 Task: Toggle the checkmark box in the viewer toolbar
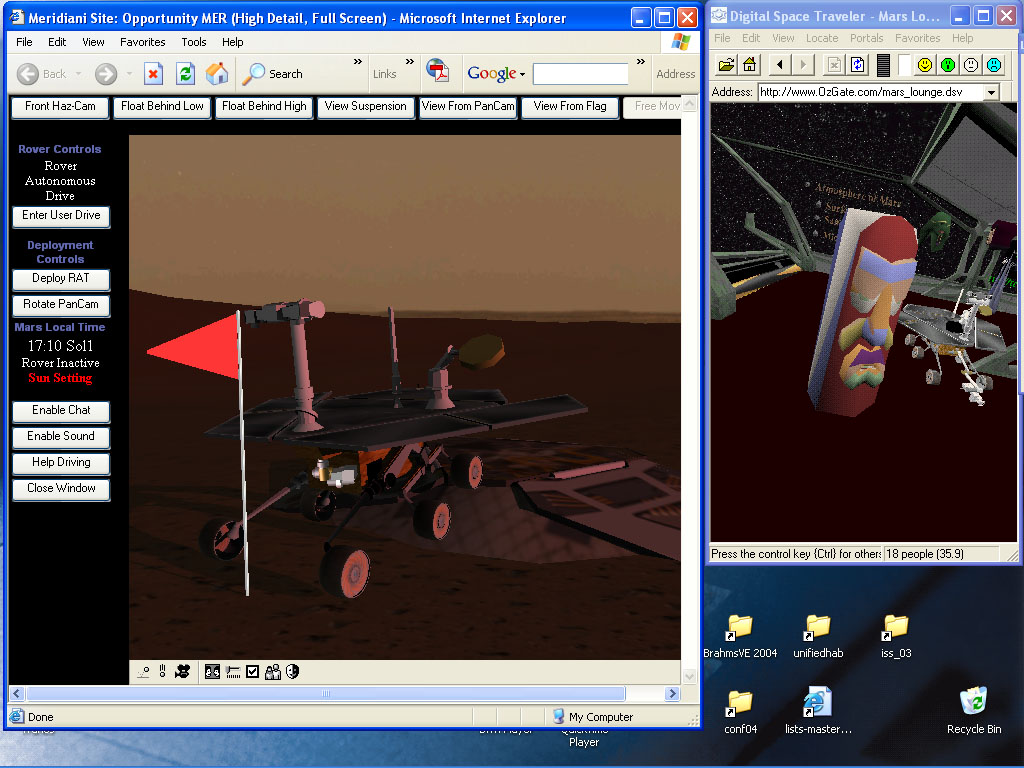point(253,672)
